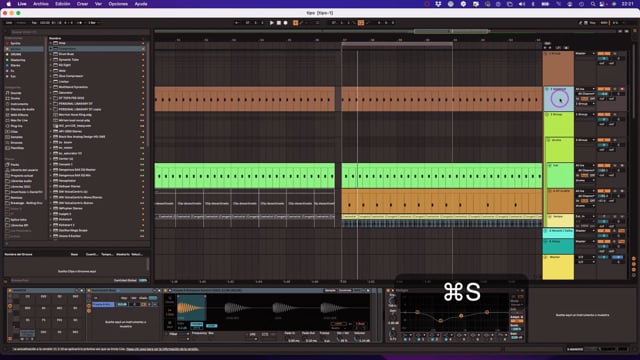Image resolution: width=640 pixels, height=360 pixels.
Task: Click the macOS Spotlight search icon
Action: 593,4
